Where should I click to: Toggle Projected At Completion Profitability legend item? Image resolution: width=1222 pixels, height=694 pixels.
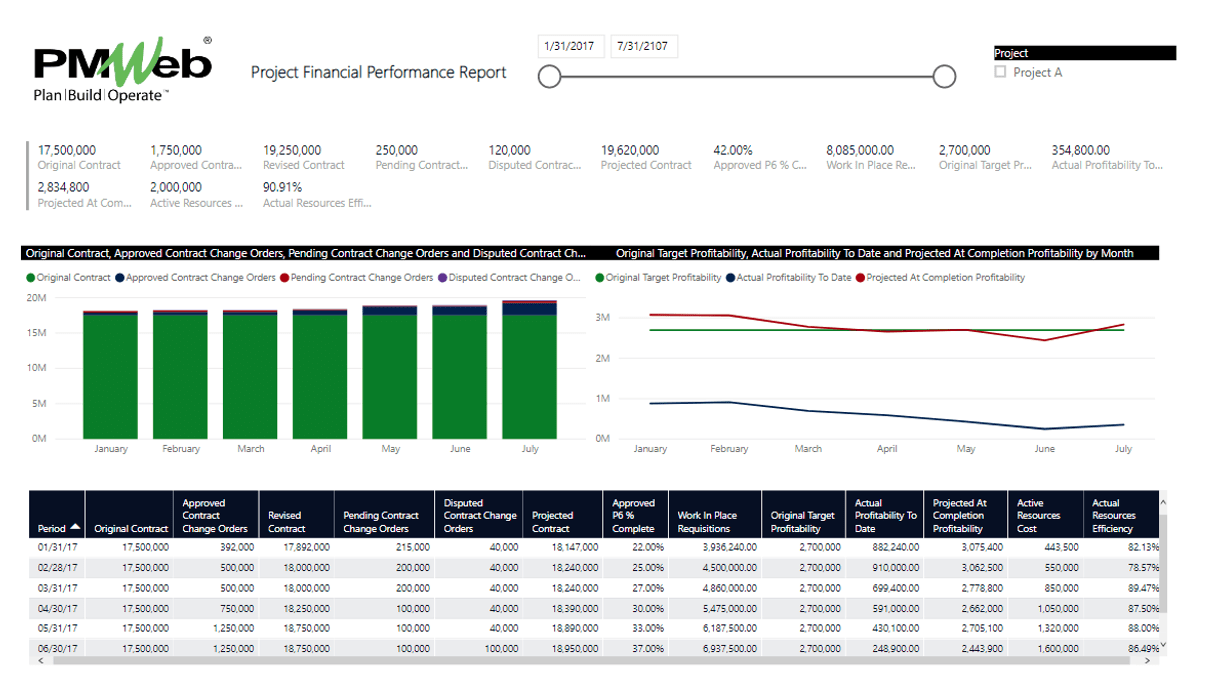tap(940, 278)
